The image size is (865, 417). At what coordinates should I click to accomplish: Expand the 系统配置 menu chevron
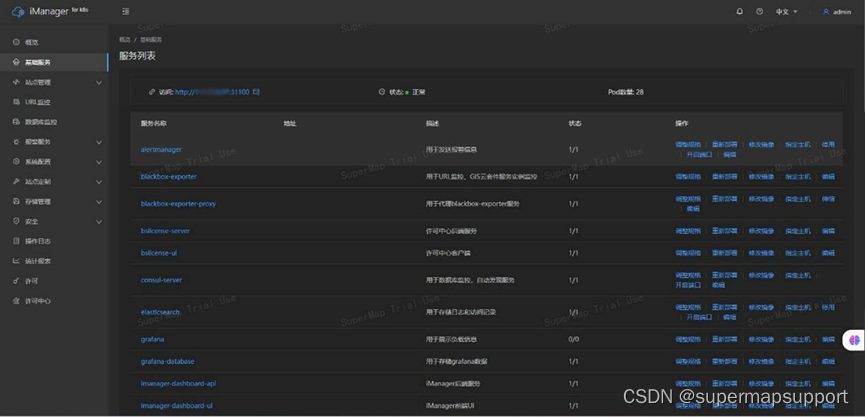coord(99,162)
